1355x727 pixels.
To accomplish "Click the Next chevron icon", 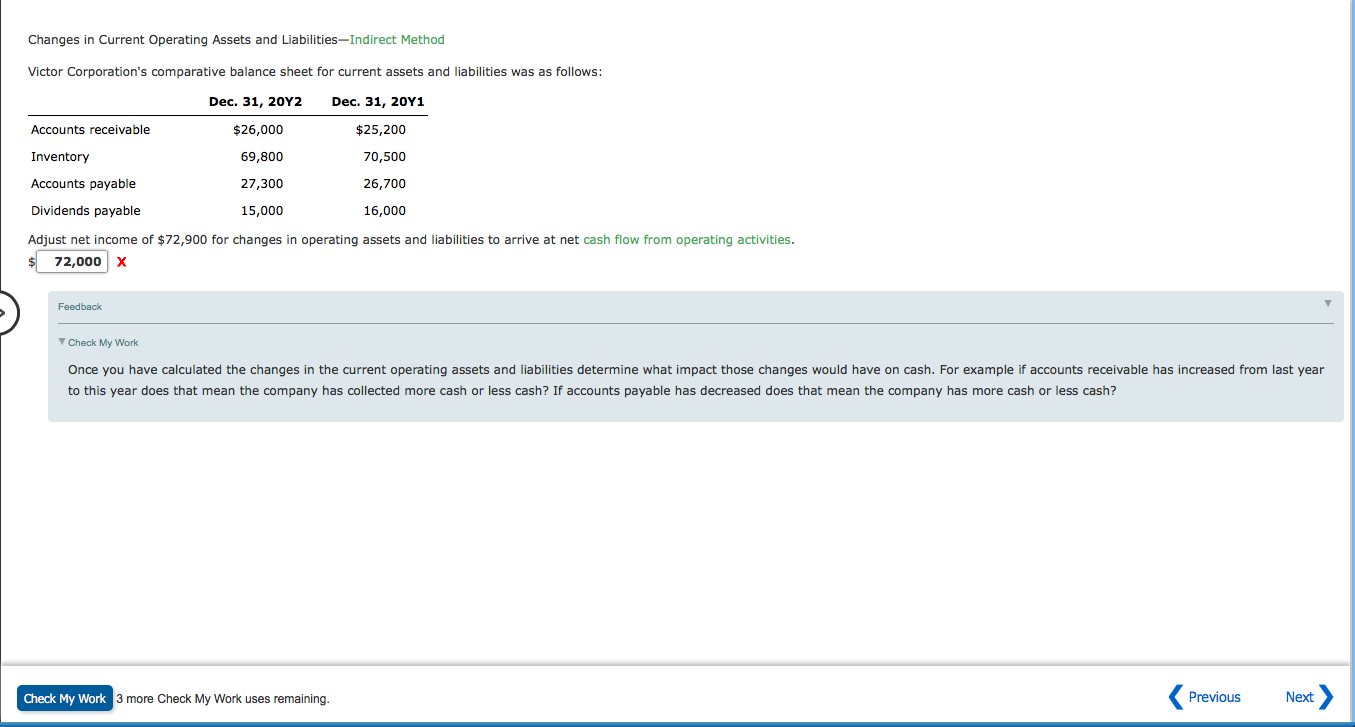I will 1326,697.
